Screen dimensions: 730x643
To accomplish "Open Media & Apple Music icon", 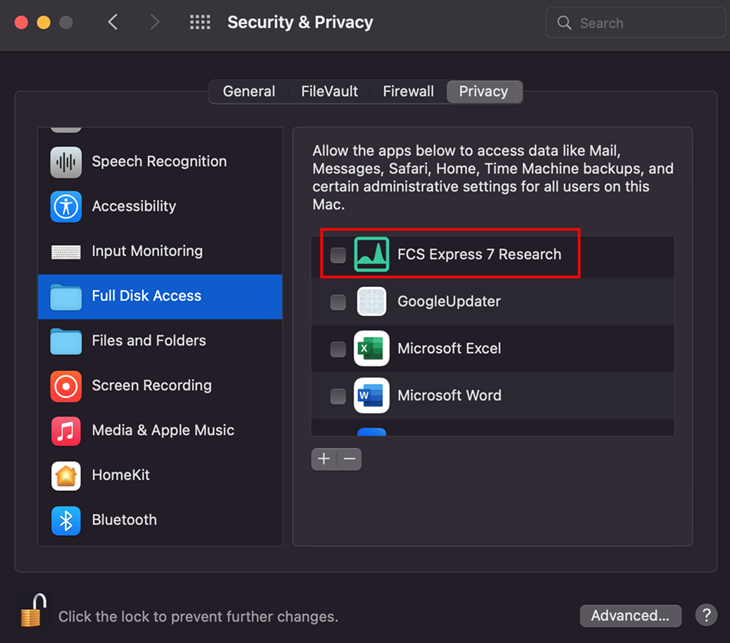I will (x=66, y=430).
